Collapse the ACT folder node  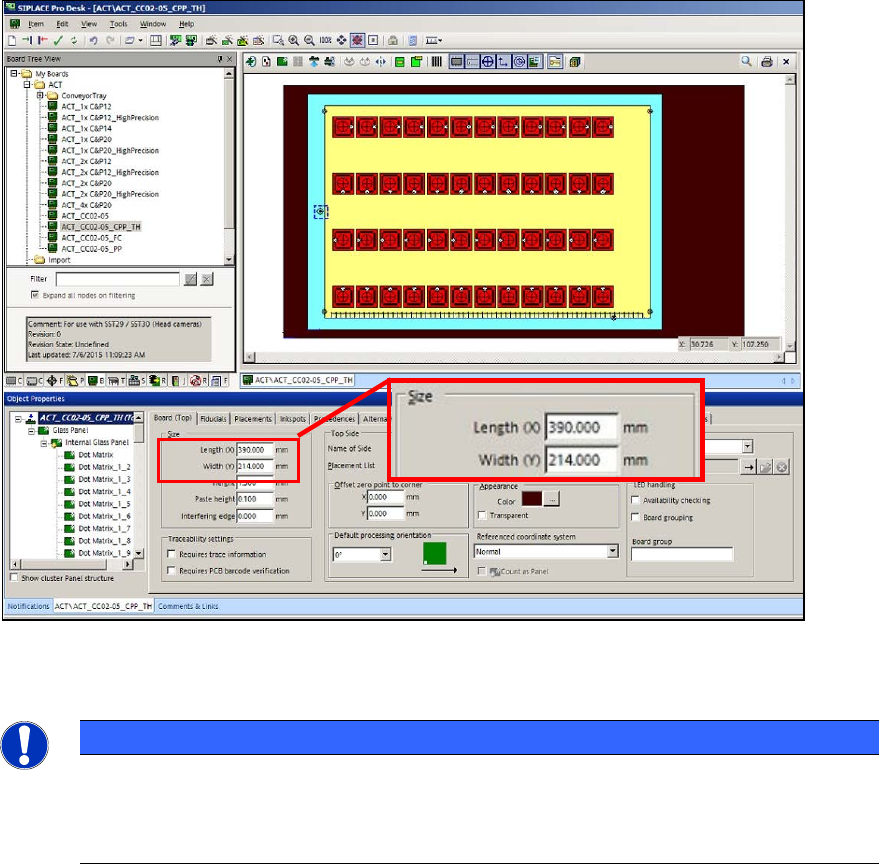[27, 85]
